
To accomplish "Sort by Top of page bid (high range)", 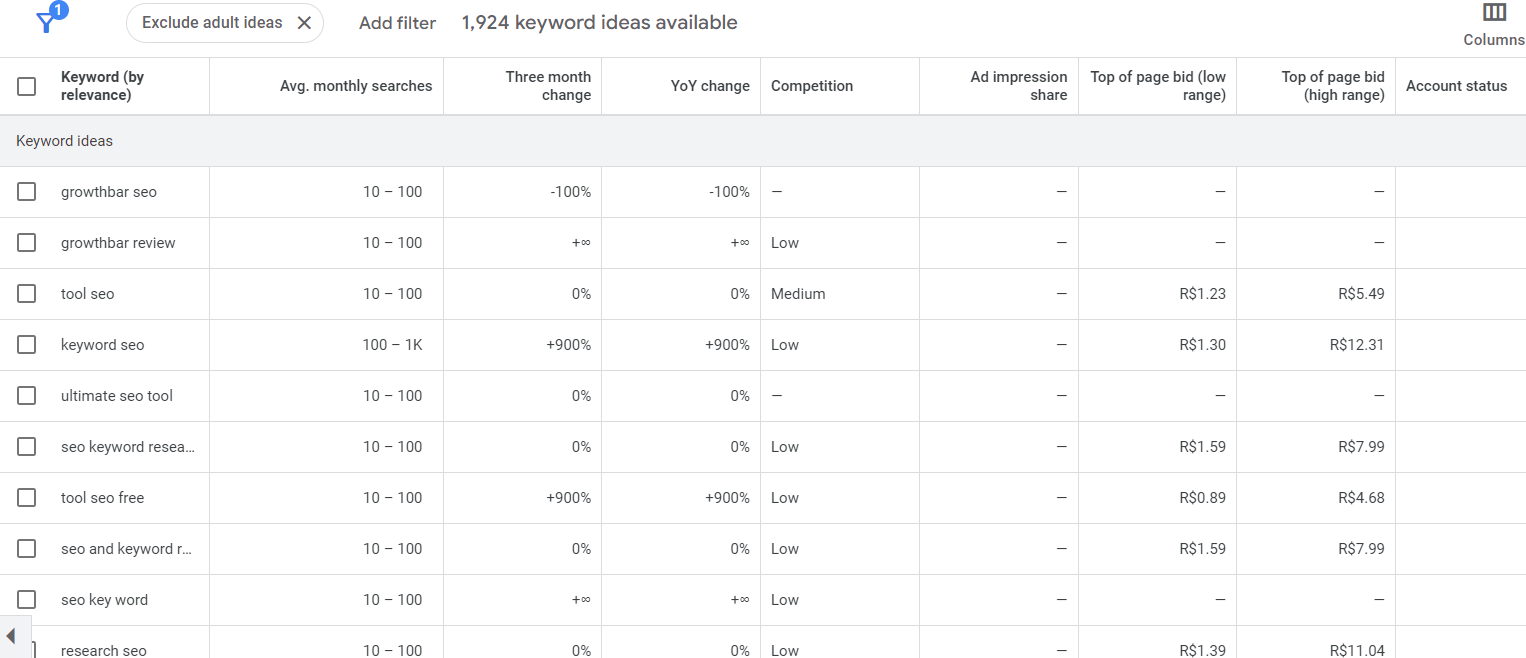I will coord(1333,86).
